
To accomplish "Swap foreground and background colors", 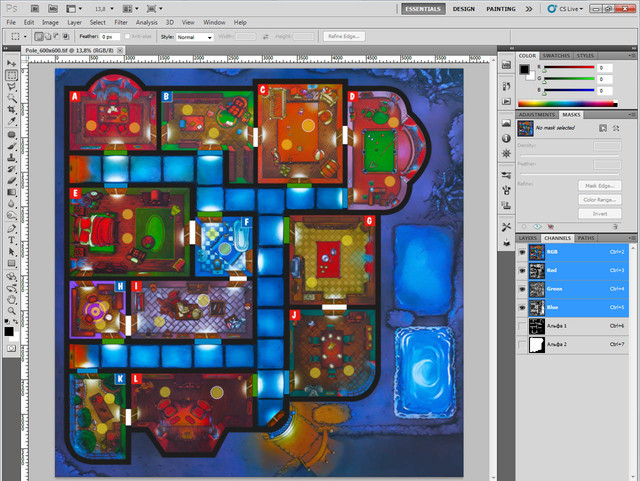I will click(x=16, y=321).
